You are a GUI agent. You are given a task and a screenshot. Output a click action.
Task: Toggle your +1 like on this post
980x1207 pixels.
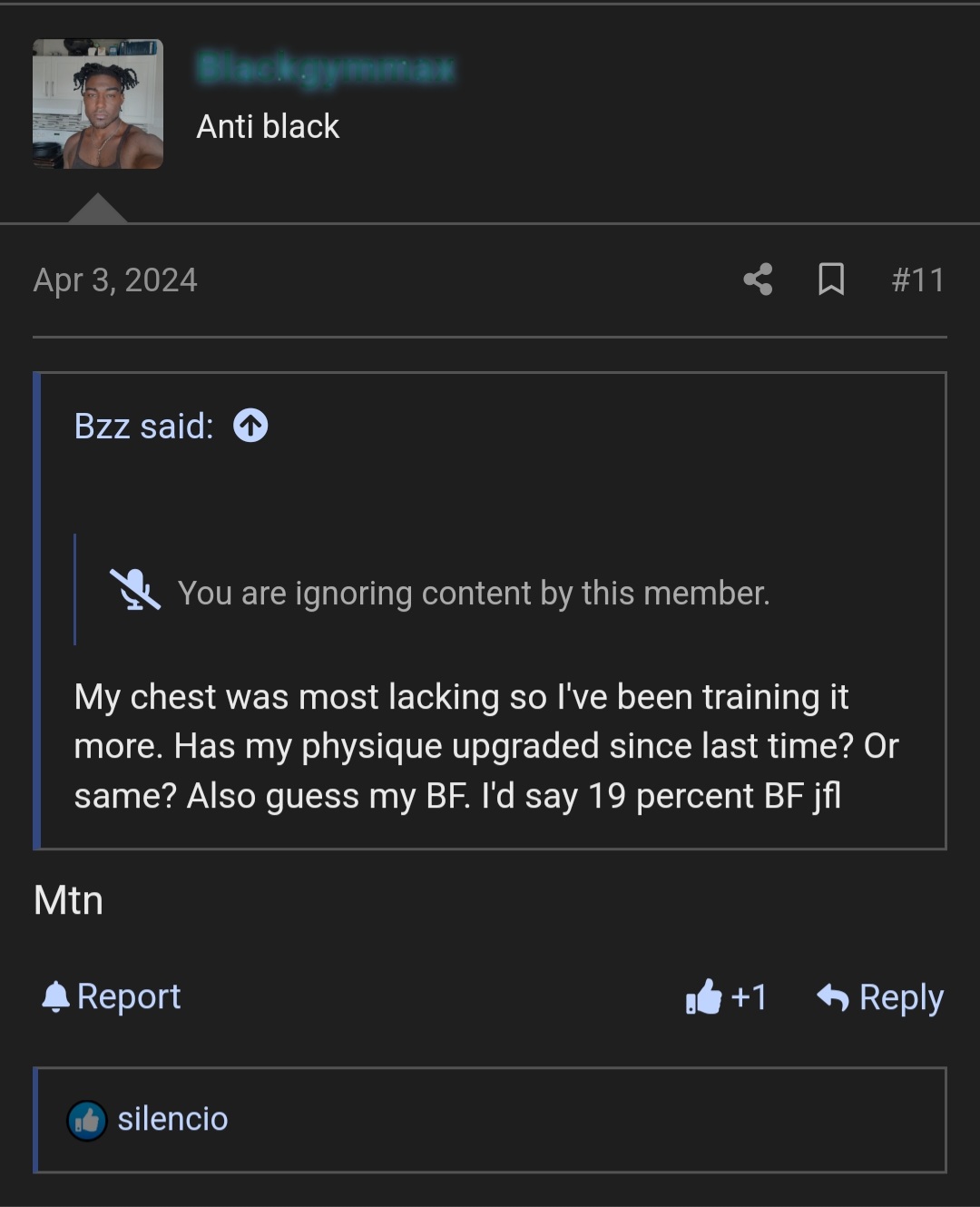coord(726,996)
